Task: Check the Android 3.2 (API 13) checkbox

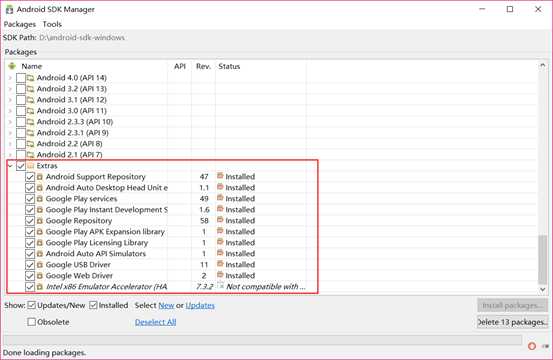Action: [21, 89]
